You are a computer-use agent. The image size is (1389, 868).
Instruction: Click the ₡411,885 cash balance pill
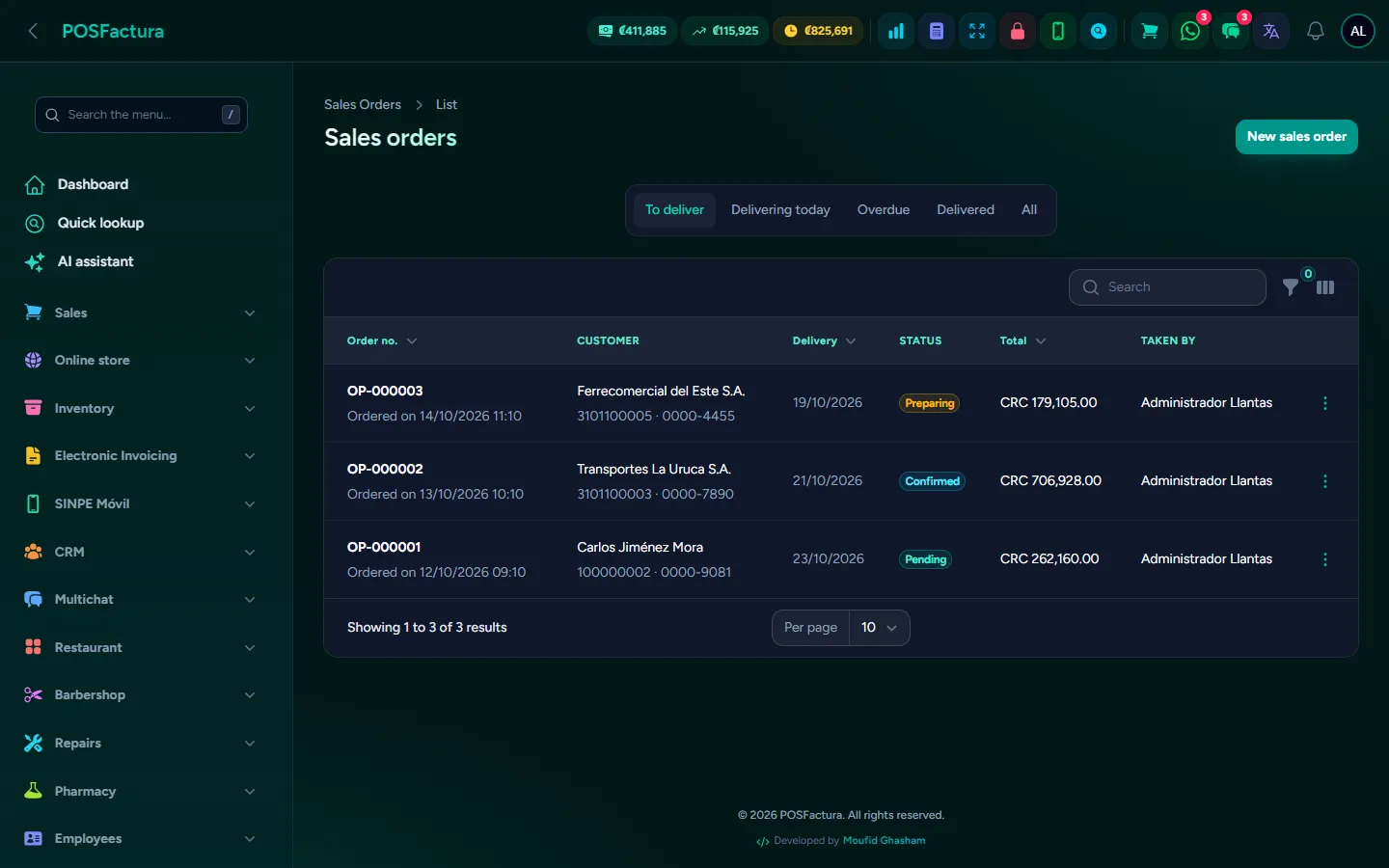click(632, 31)
